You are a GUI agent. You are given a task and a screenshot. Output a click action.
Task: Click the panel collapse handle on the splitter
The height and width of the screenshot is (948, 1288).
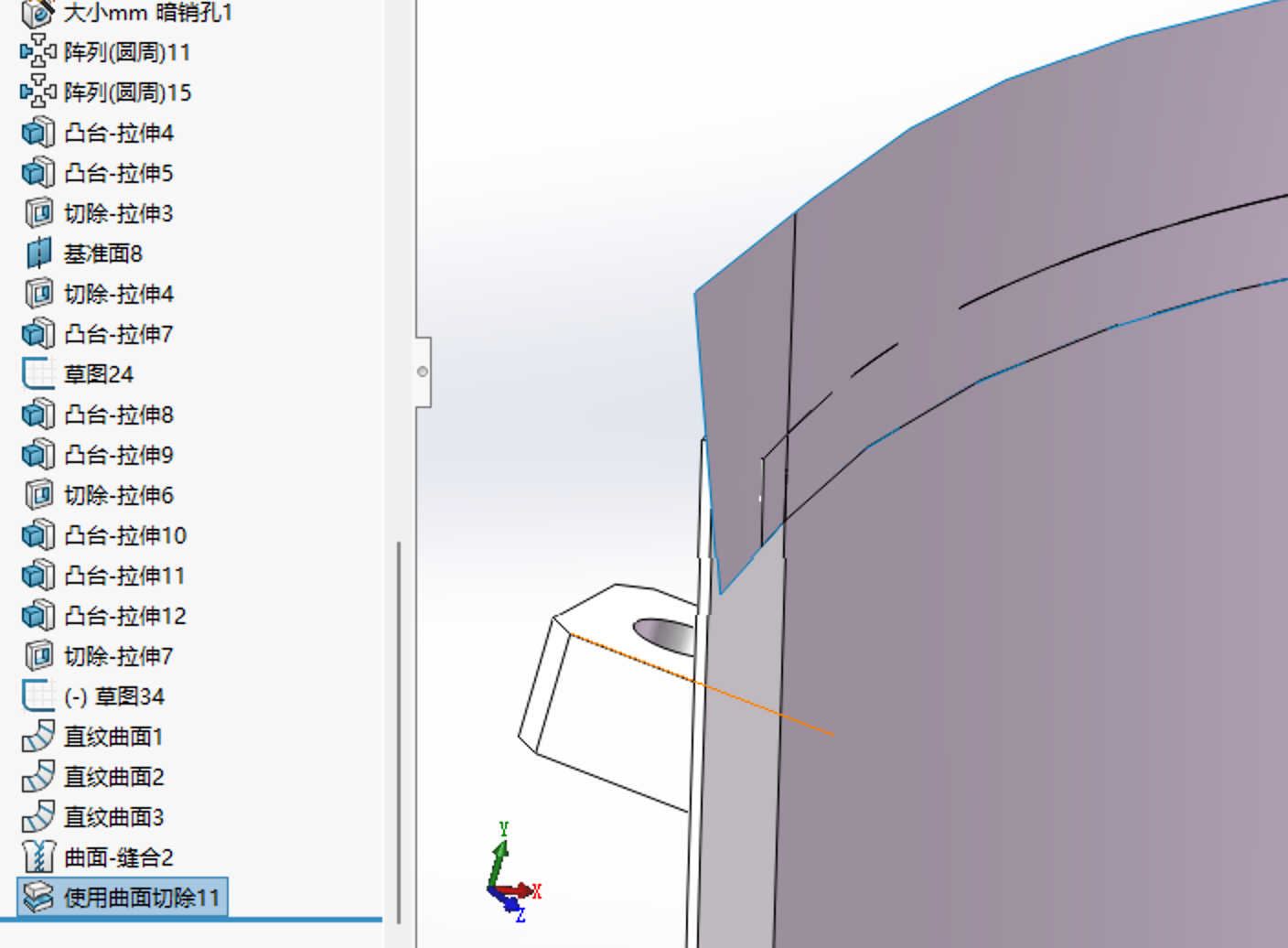(423, 372)
